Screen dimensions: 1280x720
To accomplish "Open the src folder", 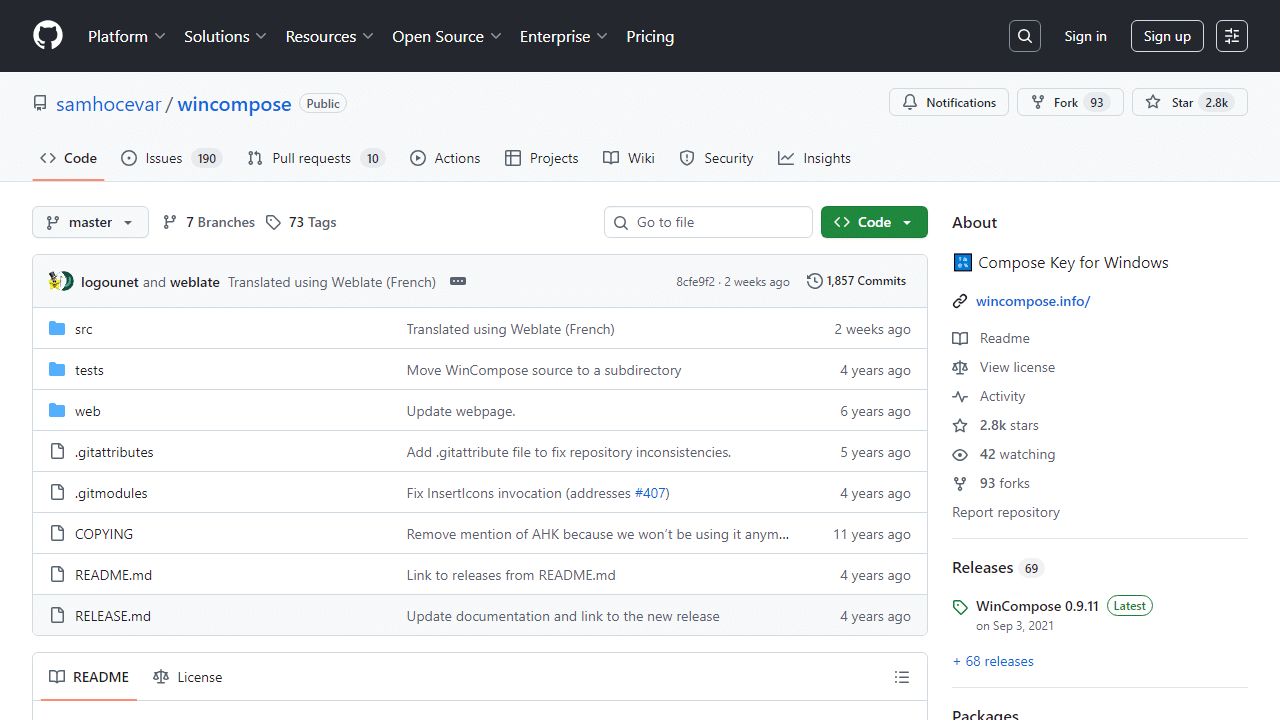I will click(84, 329).
